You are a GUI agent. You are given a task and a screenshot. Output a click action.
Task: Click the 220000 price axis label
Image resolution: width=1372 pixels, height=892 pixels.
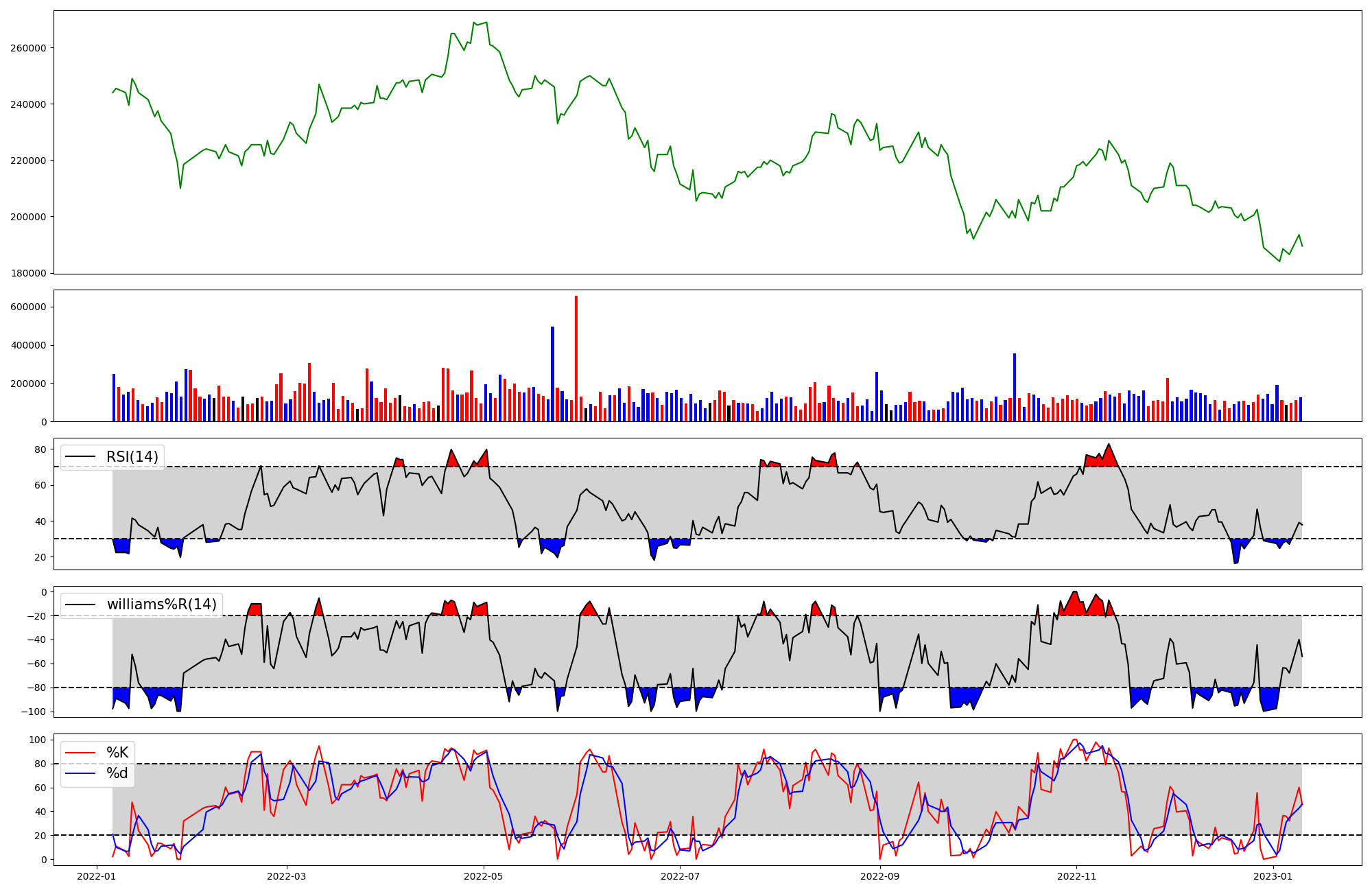click(x=28, y=161)
